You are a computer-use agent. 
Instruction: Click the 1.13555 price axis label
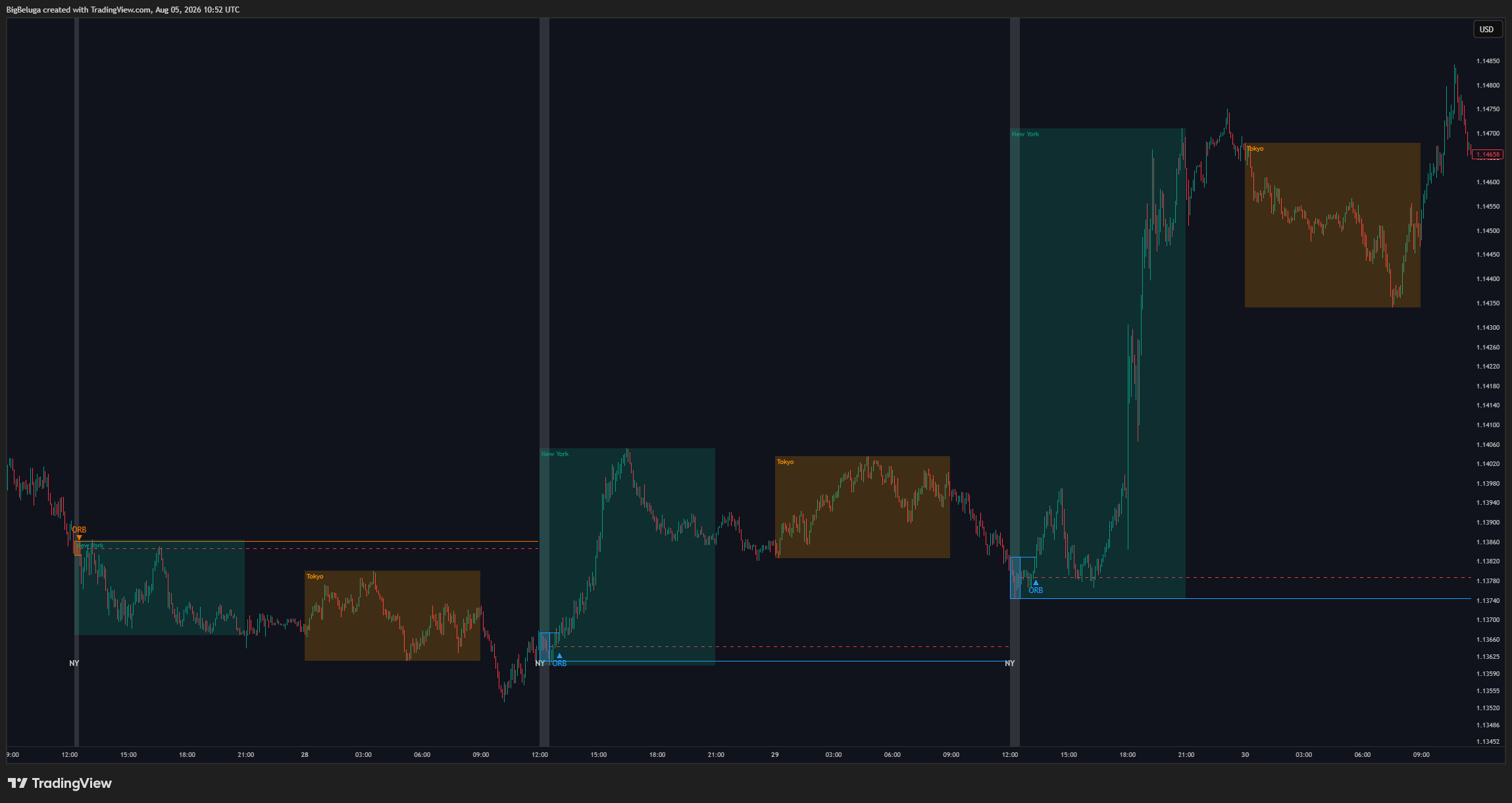click(1488, 691)
